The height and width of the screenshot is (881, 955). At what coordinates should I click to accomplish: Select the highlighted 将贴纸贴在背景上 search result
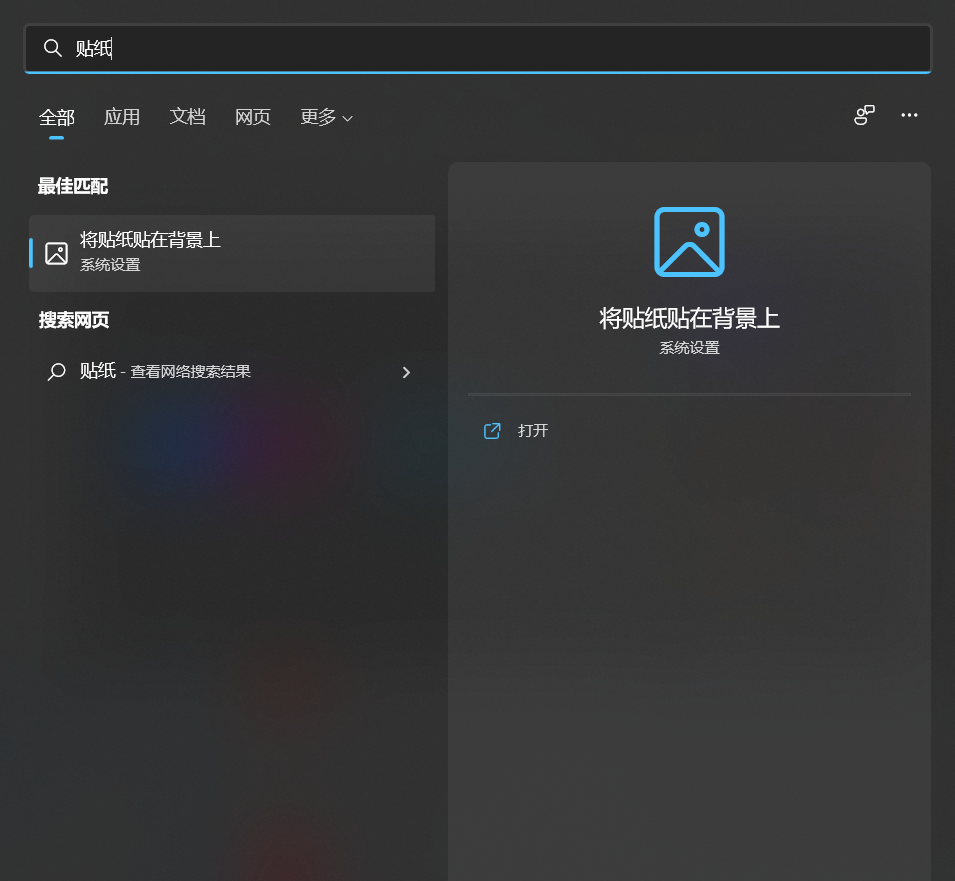tap(232, 252)
